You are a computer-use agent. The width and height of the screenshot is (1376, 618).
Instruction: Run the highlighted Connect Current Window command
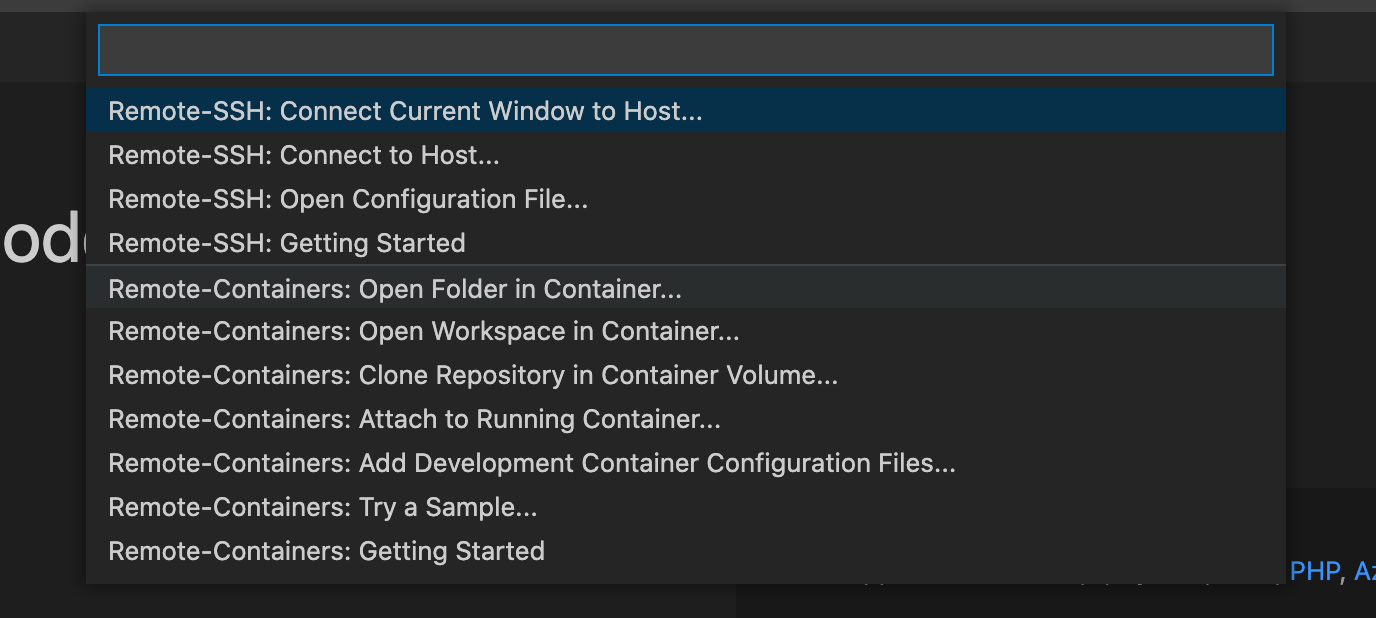(x=405, y=111)
